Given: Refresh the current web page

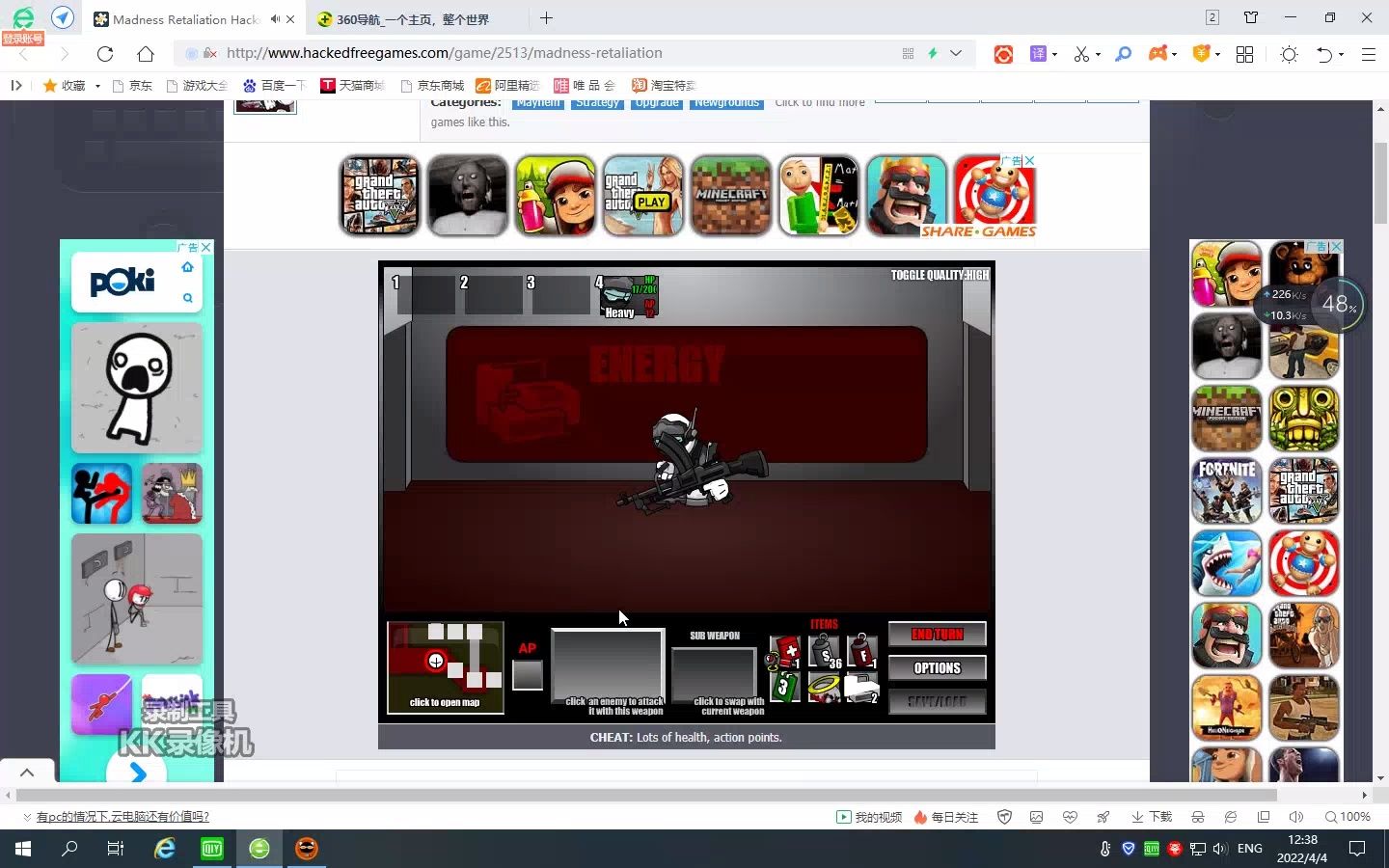Looking at the screenshot, I should (105, 54).
